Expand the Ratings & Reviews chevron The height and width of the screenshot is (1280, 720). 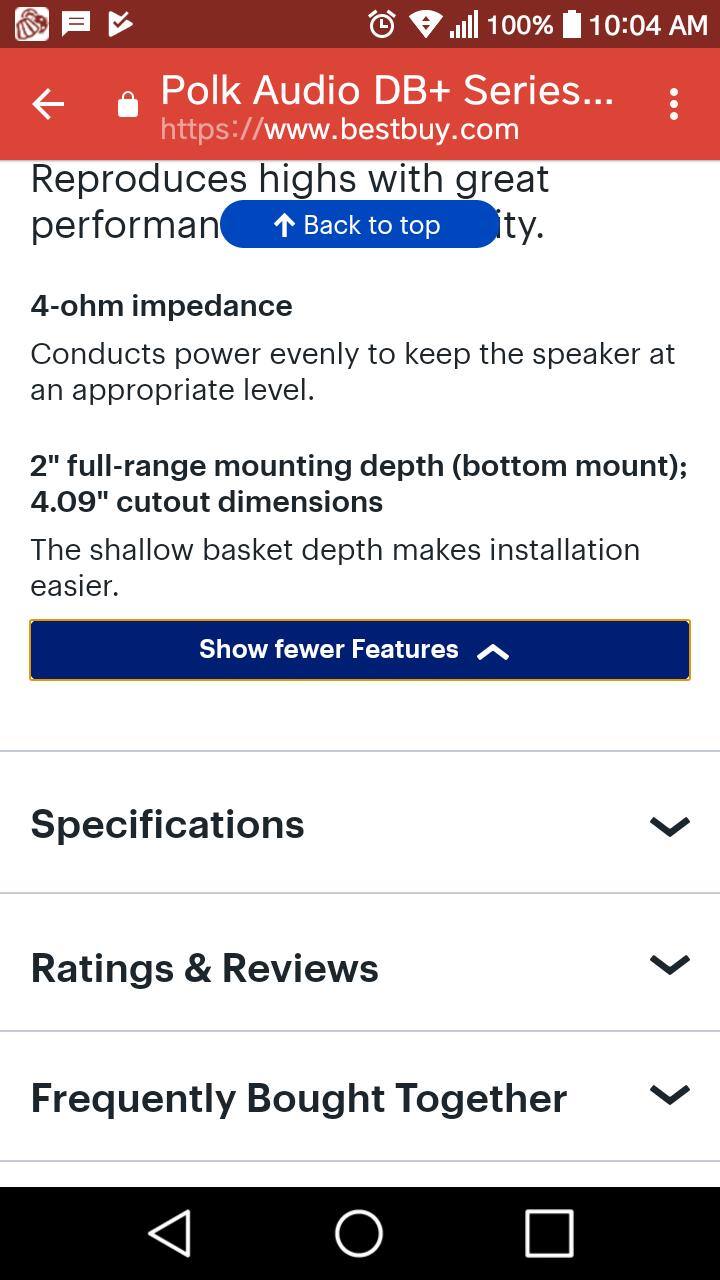point(669,964)
